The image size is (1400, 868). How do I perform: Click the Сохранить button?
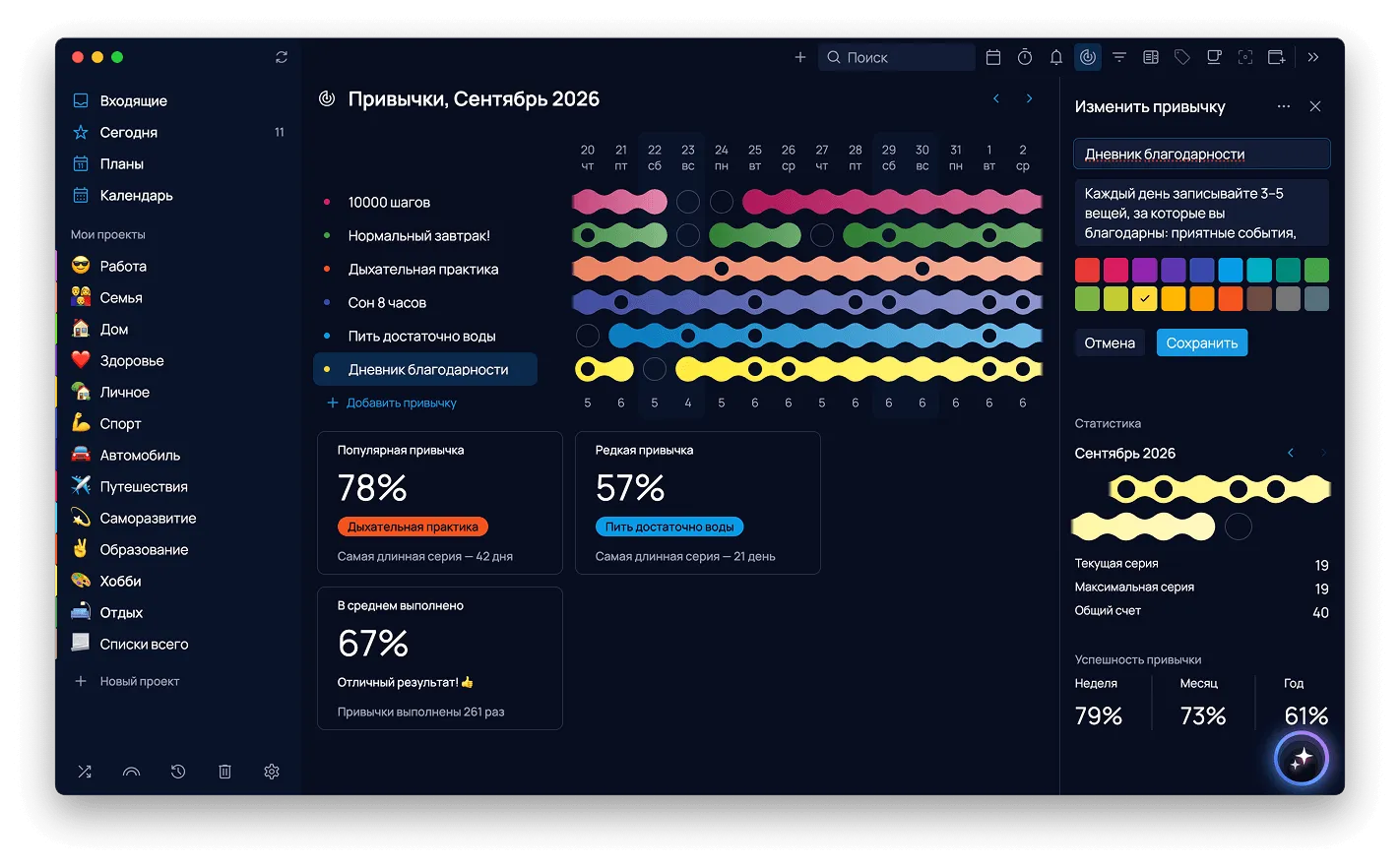[1202, 342]
